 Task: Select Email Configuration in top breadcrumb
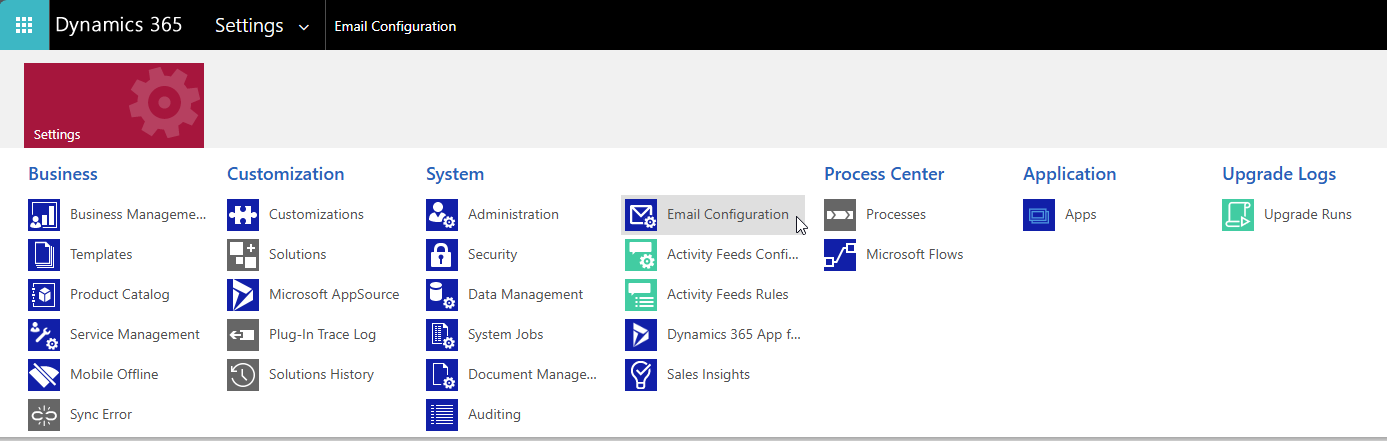tap(395, 26)
